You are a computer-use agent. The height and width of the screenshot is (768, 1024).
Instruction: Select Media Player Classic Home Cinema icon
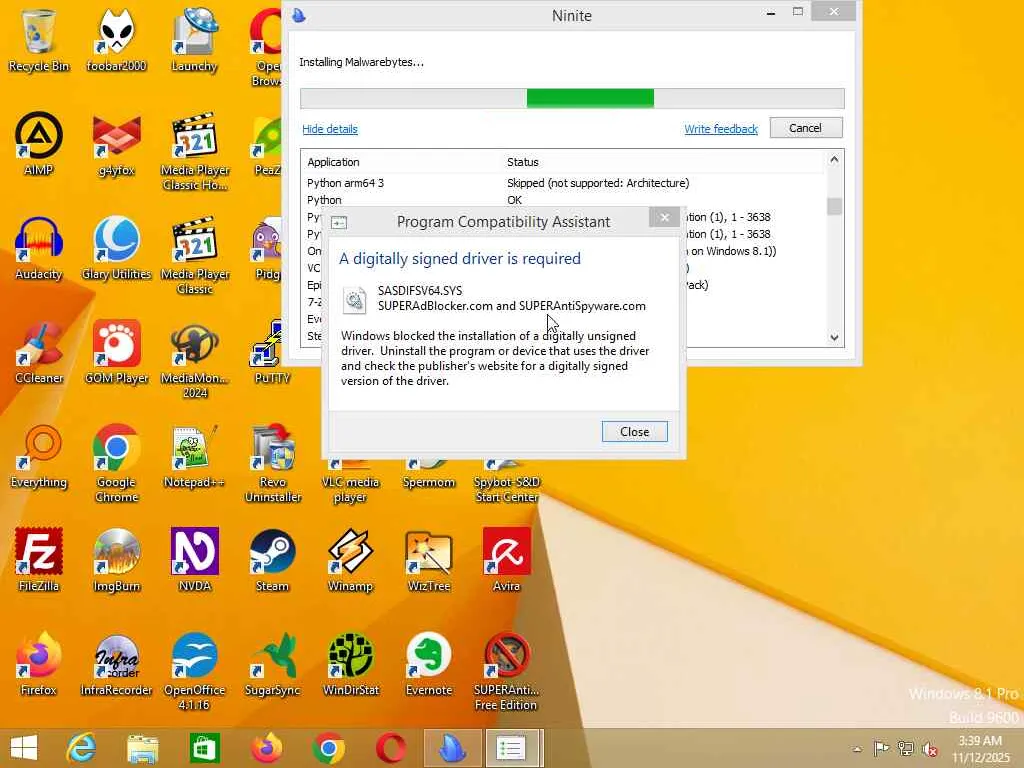tap(195, 152)
